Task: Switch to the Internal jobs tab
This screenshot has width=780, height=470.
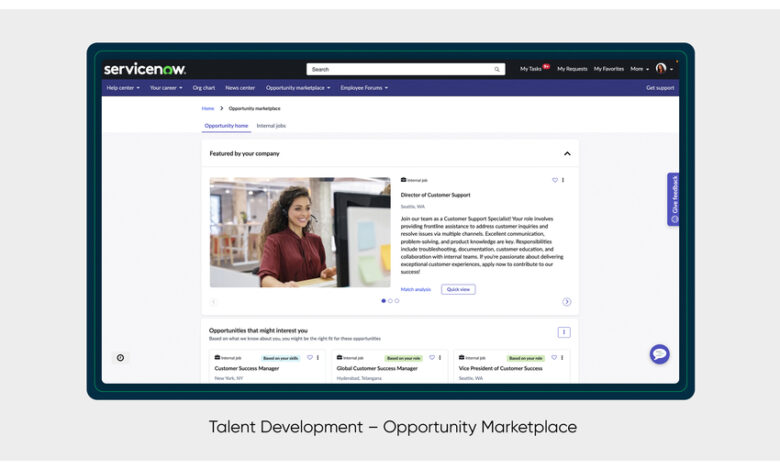Action: click(x=271, y=126)
